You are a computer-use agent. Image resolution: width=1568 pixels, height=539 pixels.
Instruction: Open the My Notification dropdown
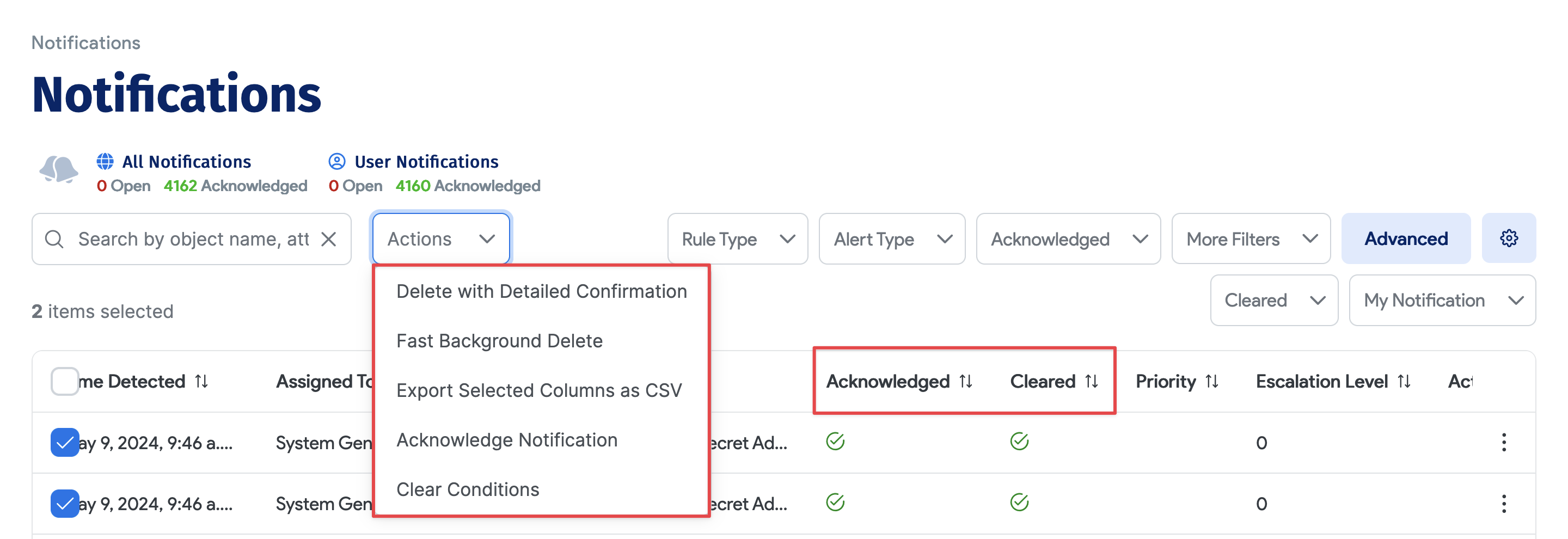tap(1442, 300)
